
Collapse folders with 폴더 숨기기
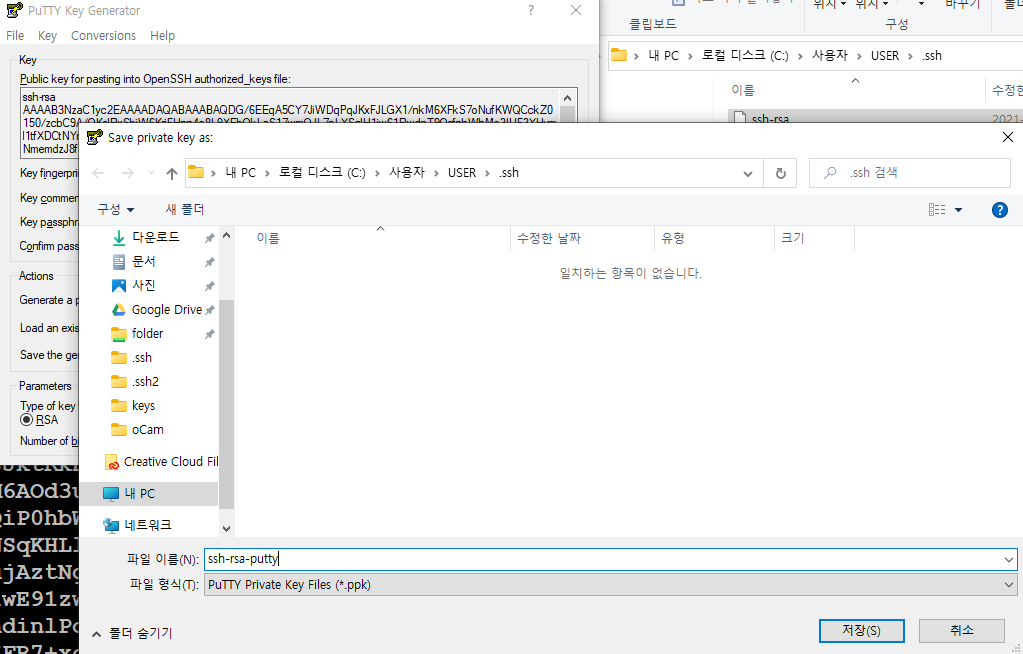pyautogui.click(x=132, y=633)
